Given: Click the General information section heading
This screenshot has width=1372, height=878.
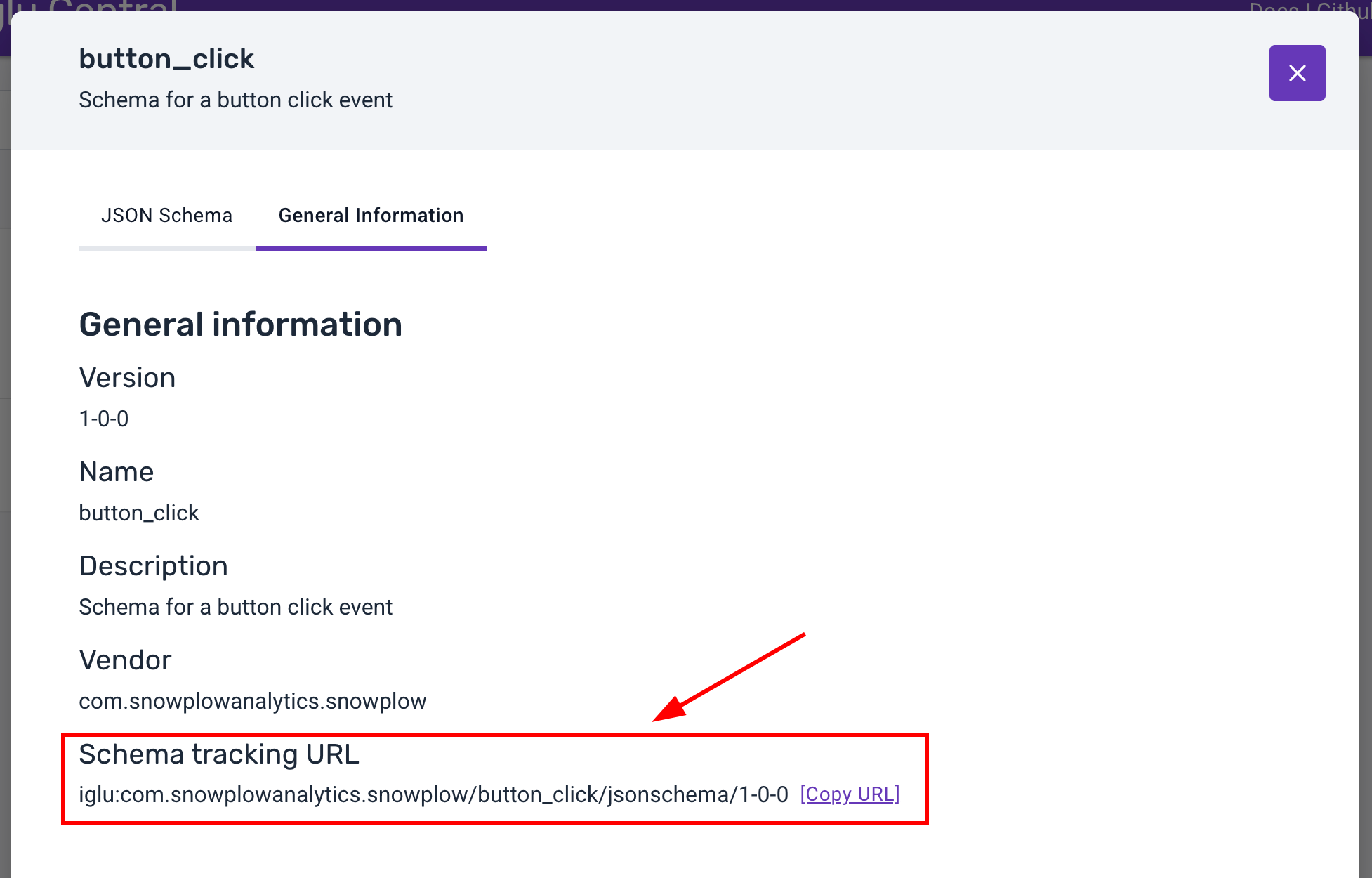Looking at the screenshot, I should click(x=240, y=324).
